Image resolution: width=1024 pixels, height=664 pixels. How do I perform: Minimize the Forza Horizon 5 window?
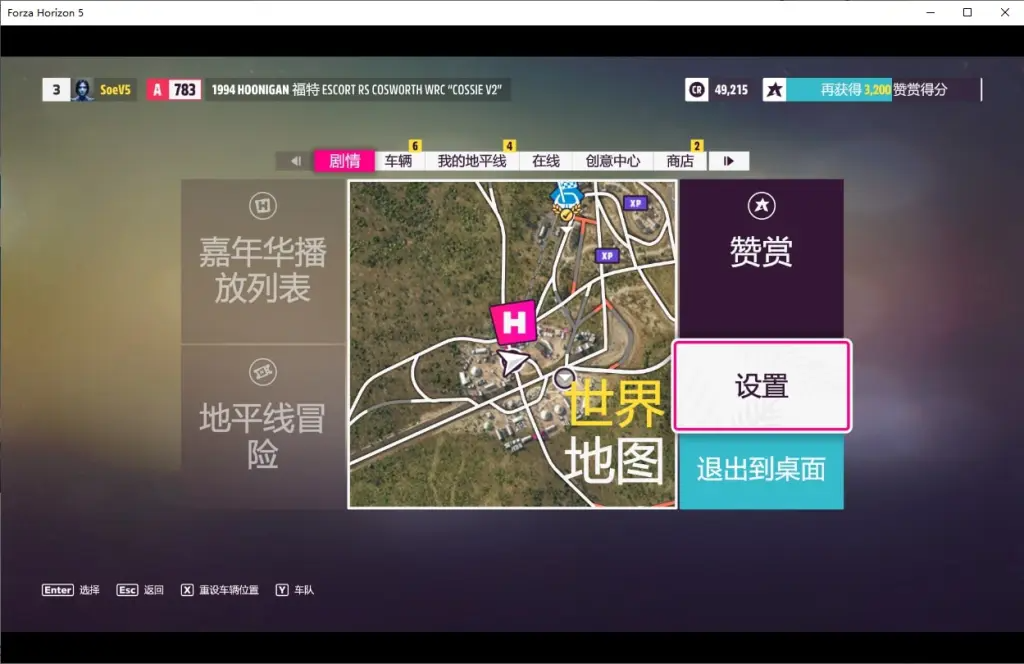click(x=931, y=12)
